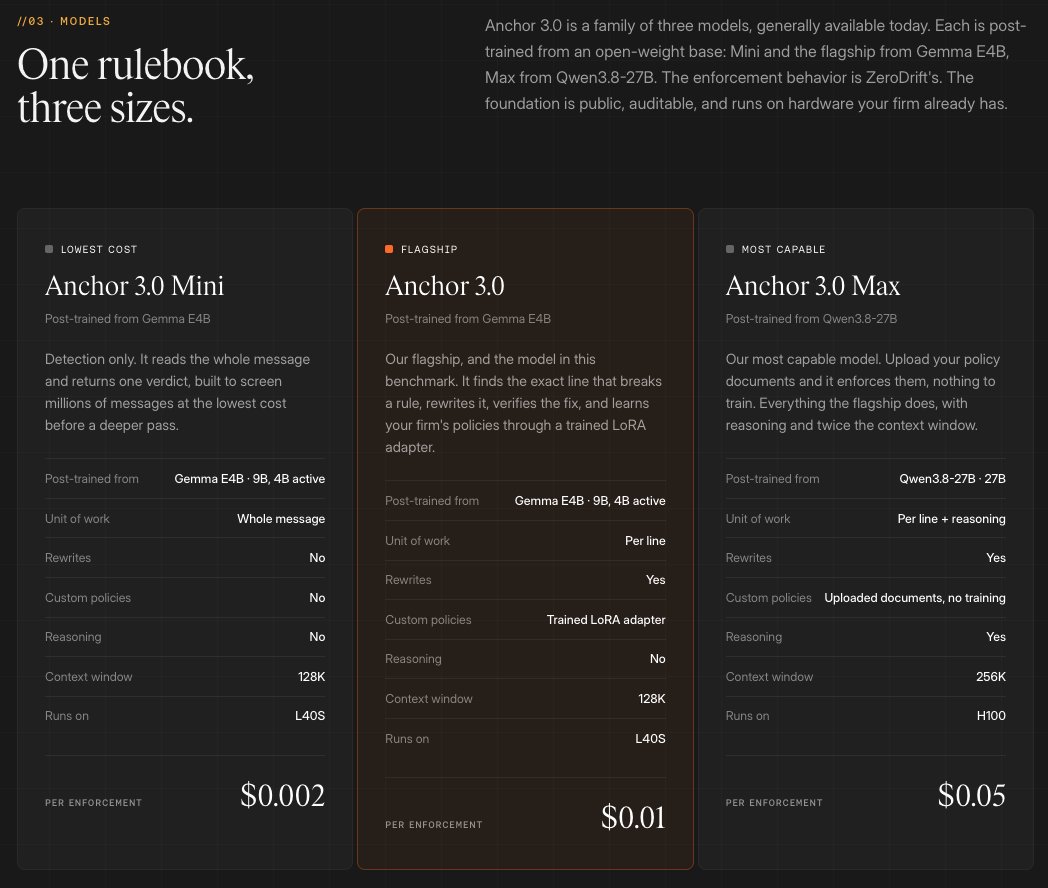Click 'Uploaded documents, no training' value
Screen dimensions: 1048x888
click(x=915, y=598)
